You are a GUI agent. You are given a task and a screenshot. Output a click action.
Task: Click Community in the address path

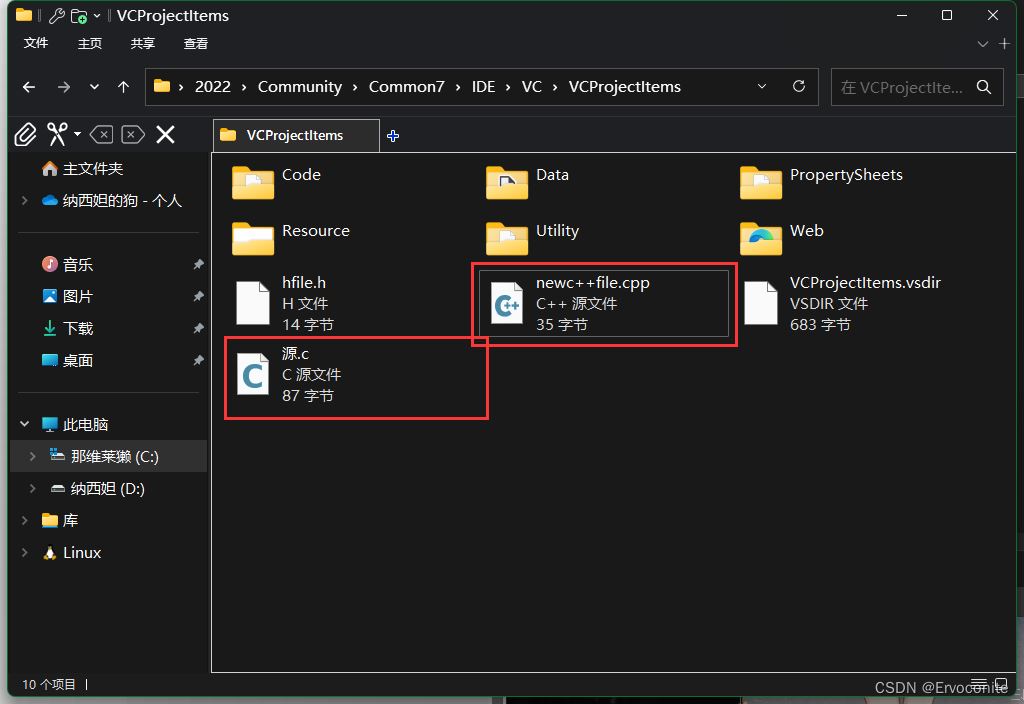tap(300, 87)
